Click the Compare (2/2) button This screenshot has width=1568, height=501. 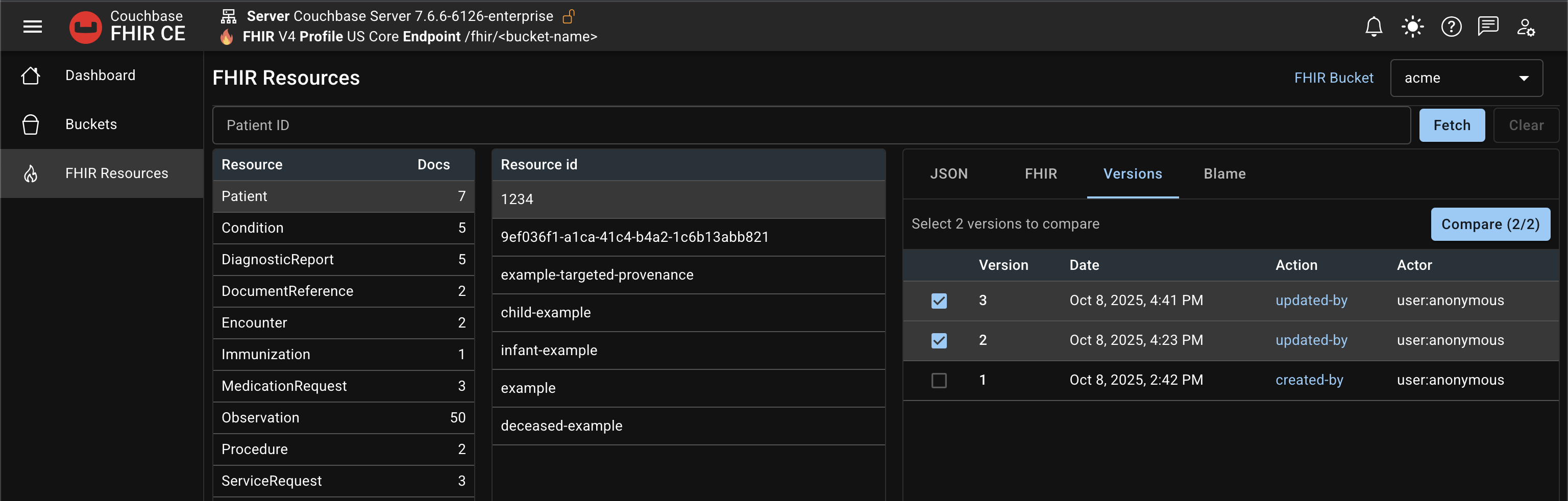click(1489, 224)
